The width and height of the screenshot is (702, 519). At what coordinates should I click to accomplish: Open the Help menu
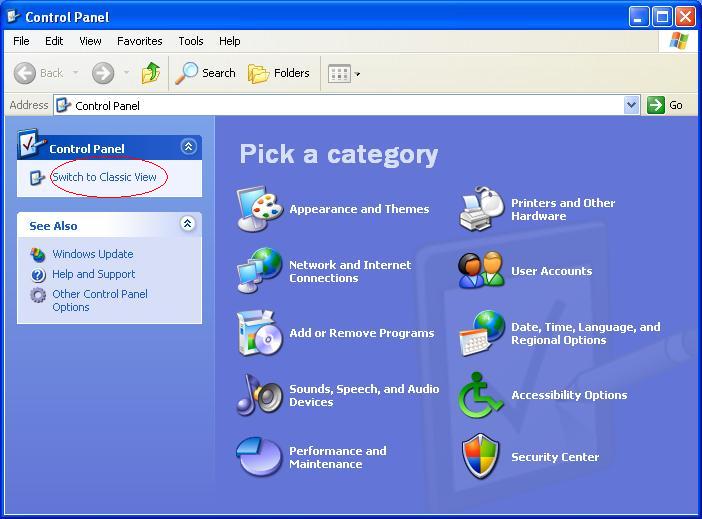pyautogui.click(x=230, y=41)
